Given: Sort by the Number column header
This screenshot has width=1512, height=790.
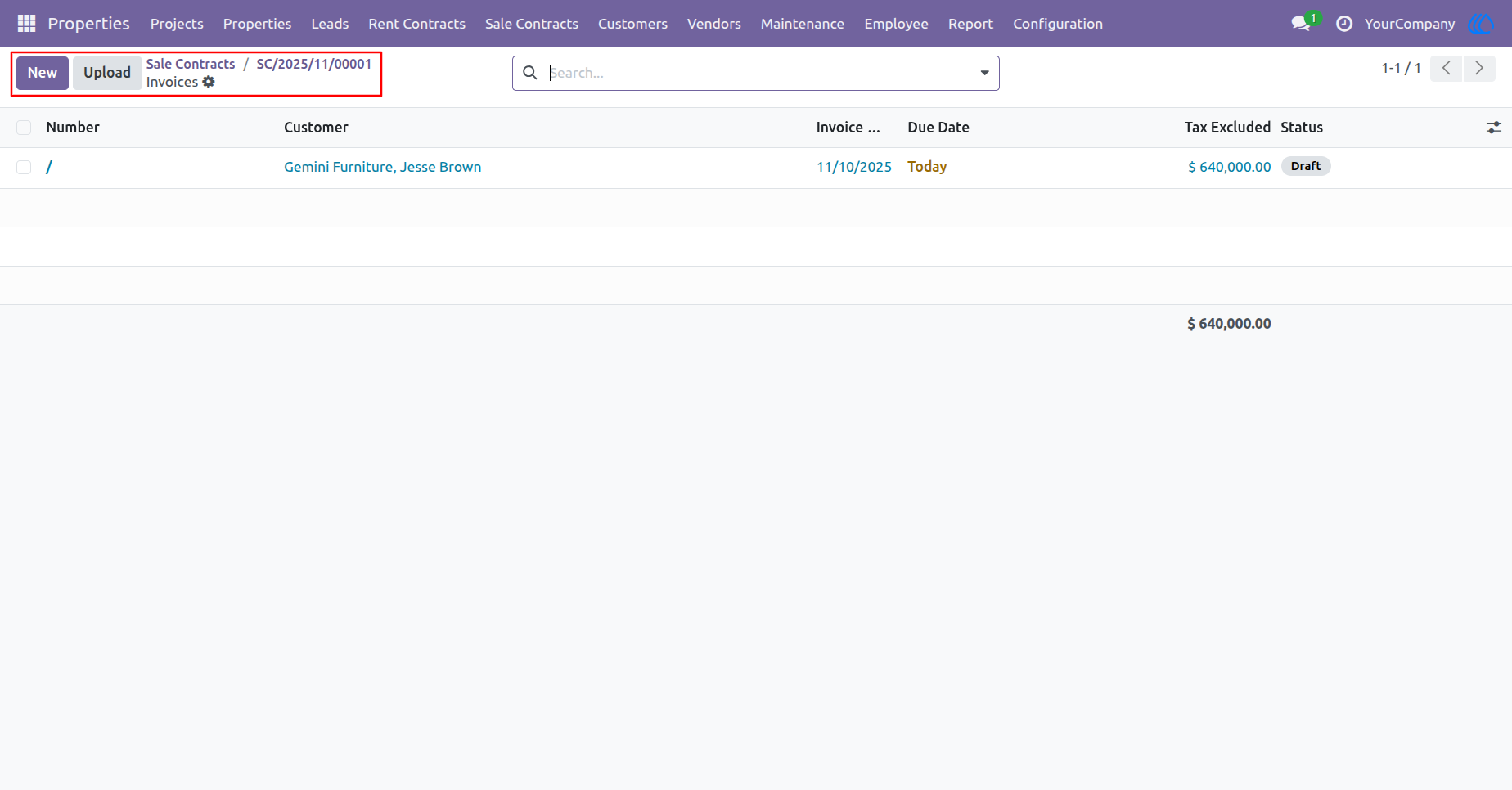Looking at the screenshot, I should tap(73, 128).
